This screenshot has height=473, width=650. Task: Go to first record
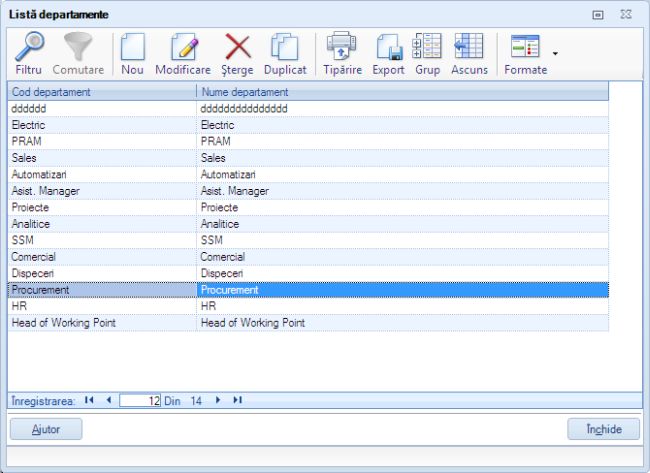[x=89, y=400]
